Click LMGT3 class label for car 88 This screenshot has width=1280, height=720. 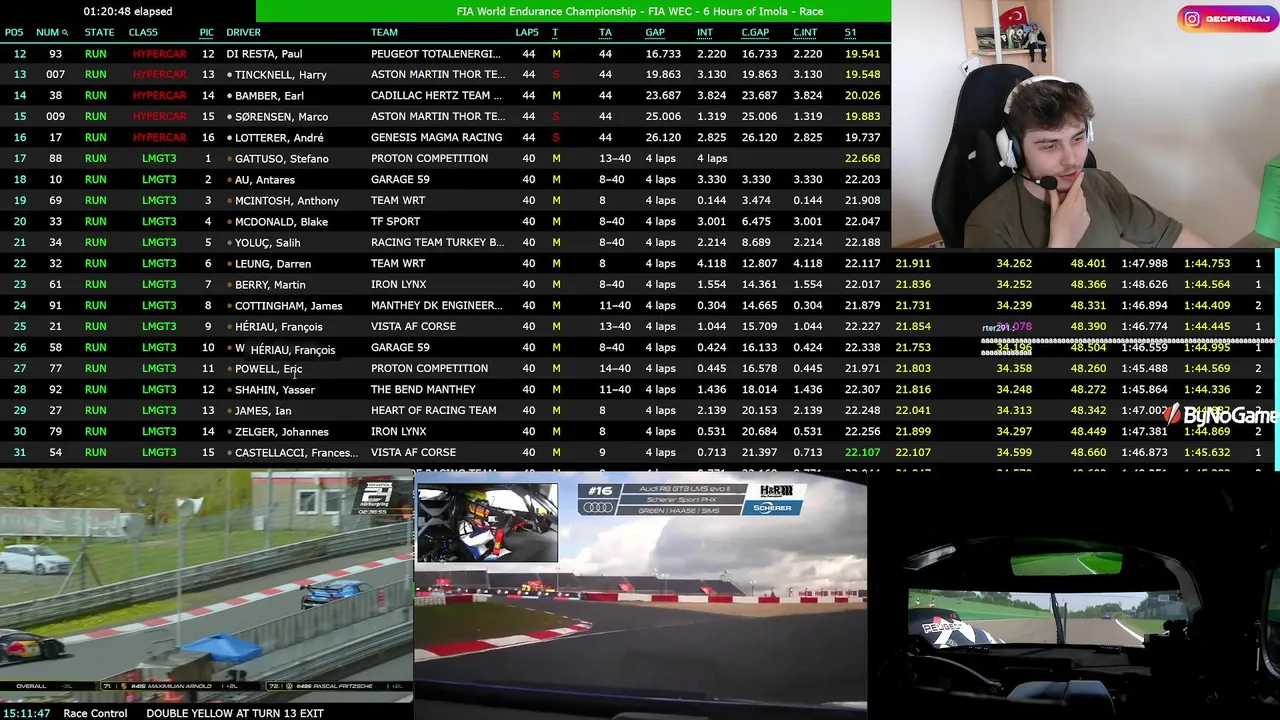click(x=159, y=159)
